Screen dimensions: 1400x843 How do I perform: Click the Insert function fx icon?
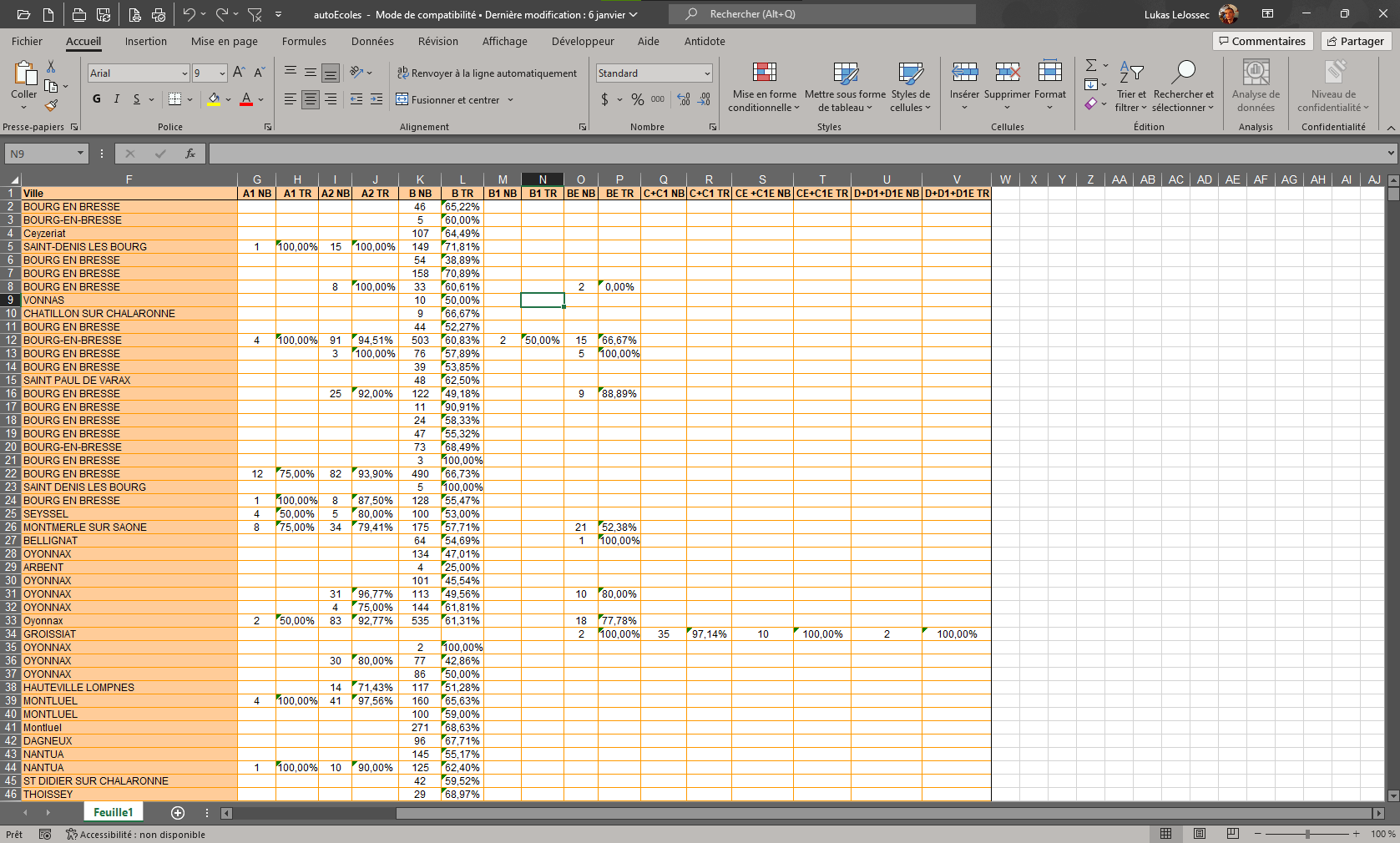coord(190,154)
